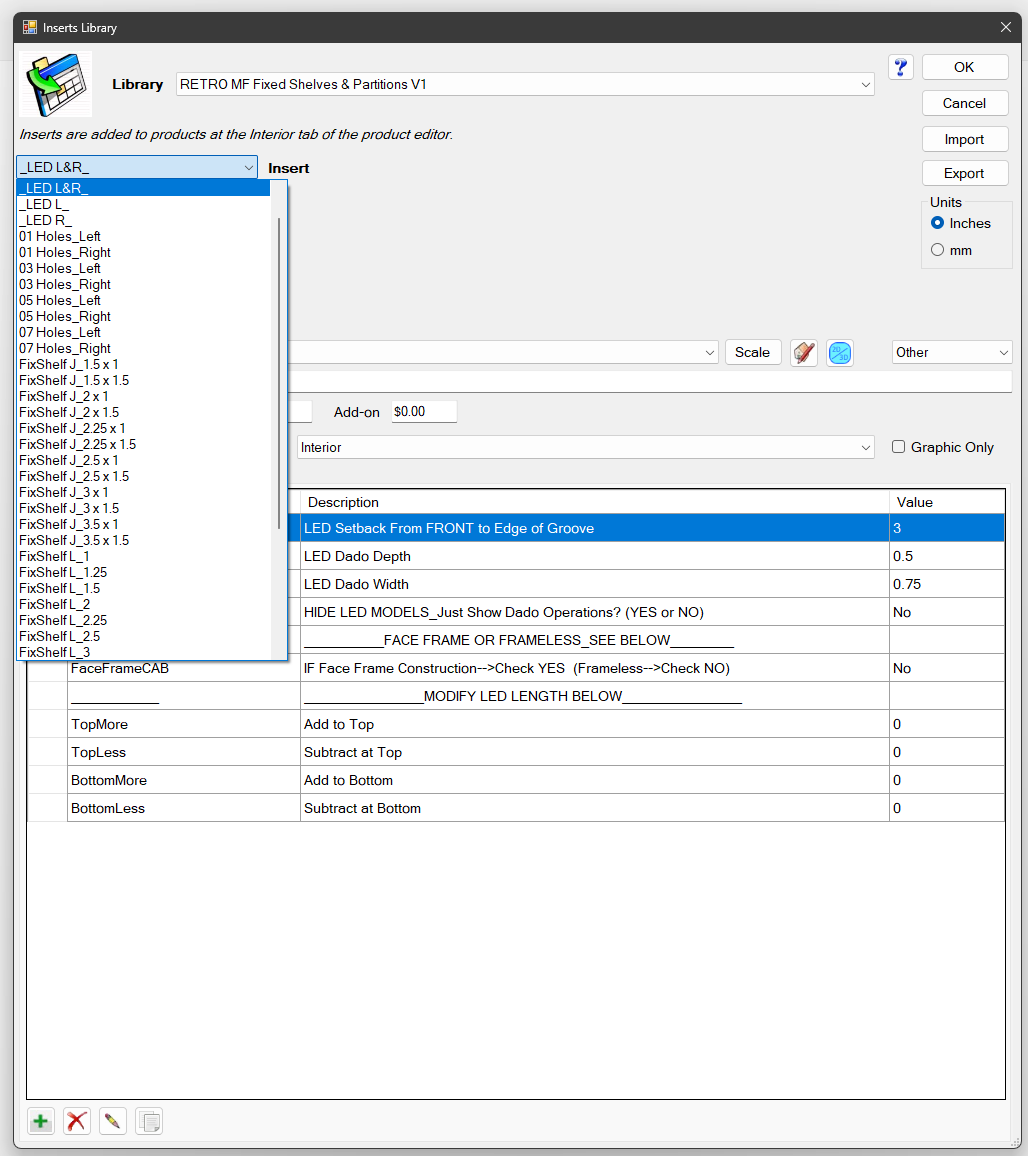The height and width of the screenshot is (1156, 1028).
Task: Enable the Graphic Only checkbox
Action: pyautogui.click(x=898, y=447)
